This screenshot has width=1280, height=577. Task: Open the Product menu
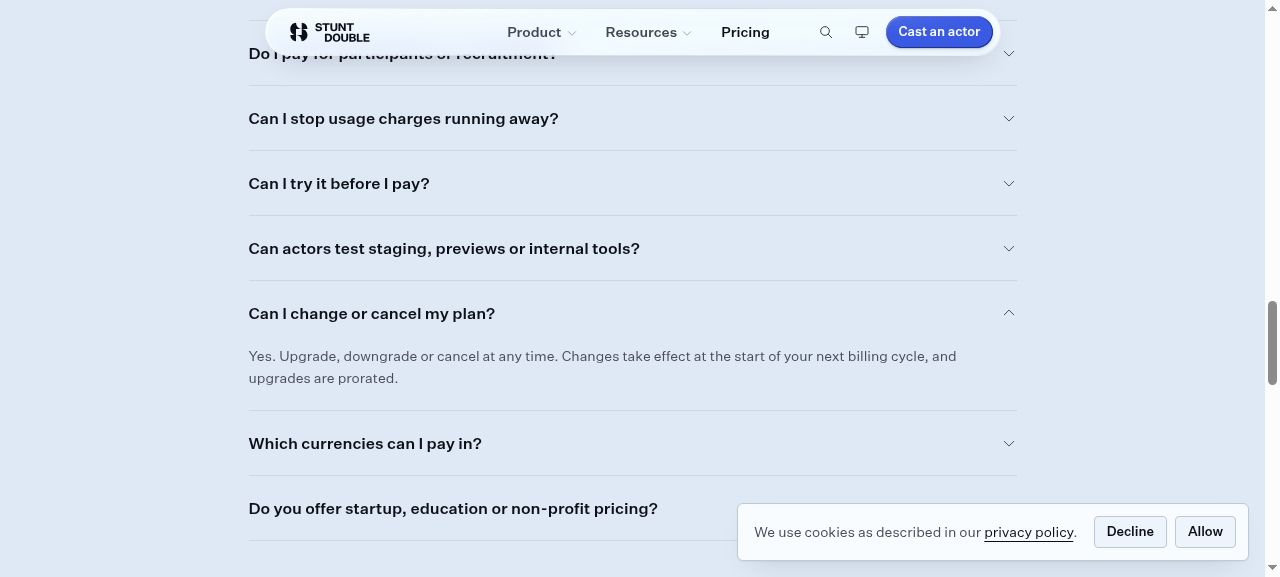[x=541, y=32]
